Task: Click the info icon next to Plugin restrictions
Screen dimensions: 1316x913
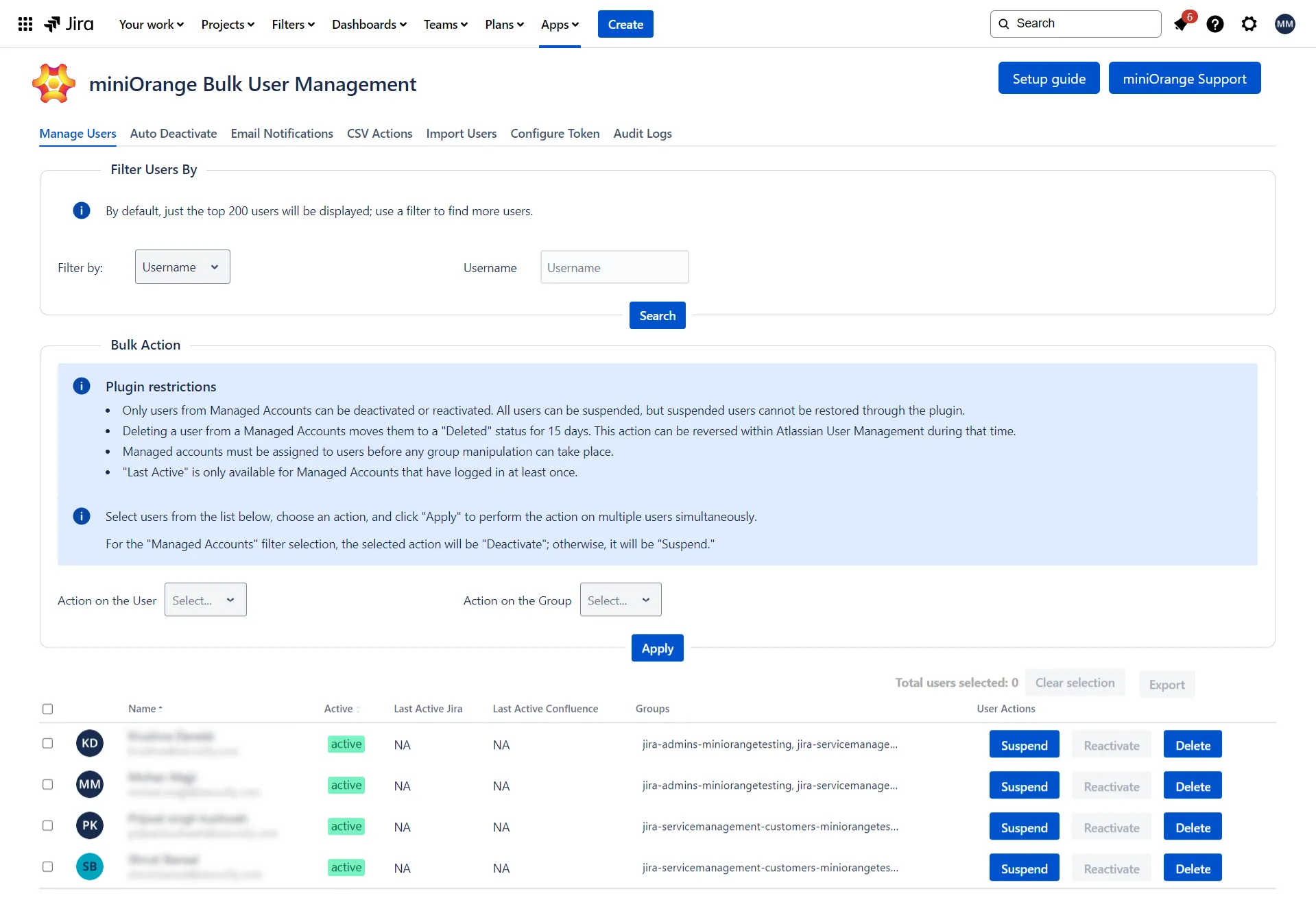Action: click(x=82, y=386)
